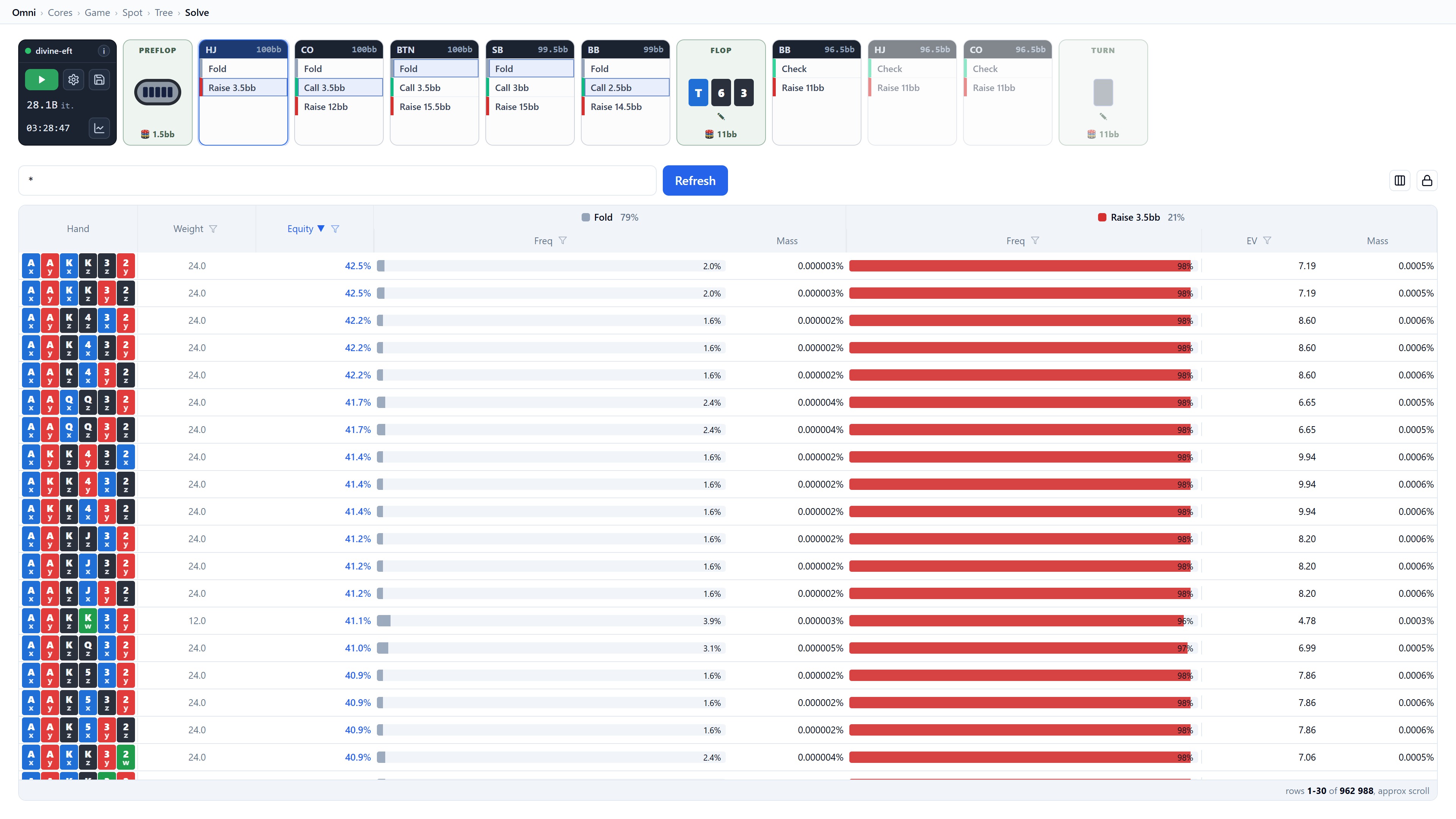
Task: Open the convergence chart icon
Action: pos(99,128)
